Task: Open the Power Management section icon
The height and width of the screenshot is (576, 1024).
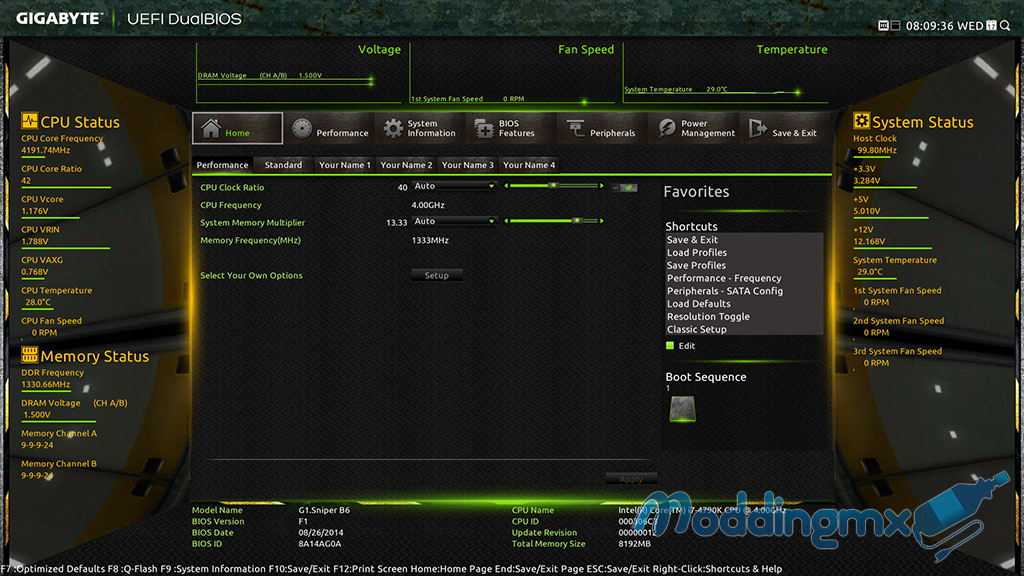Action: (x=666, y=129)
